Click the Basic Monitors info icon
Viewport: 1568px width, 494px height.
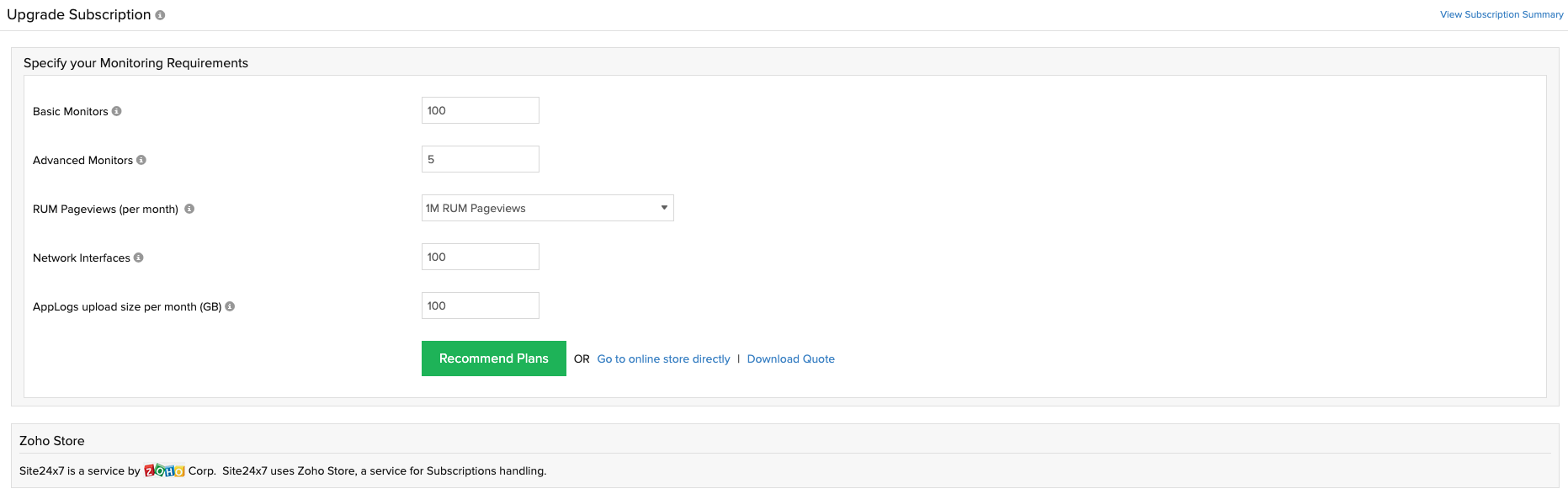pyautogui.click(x=117, y=111)
